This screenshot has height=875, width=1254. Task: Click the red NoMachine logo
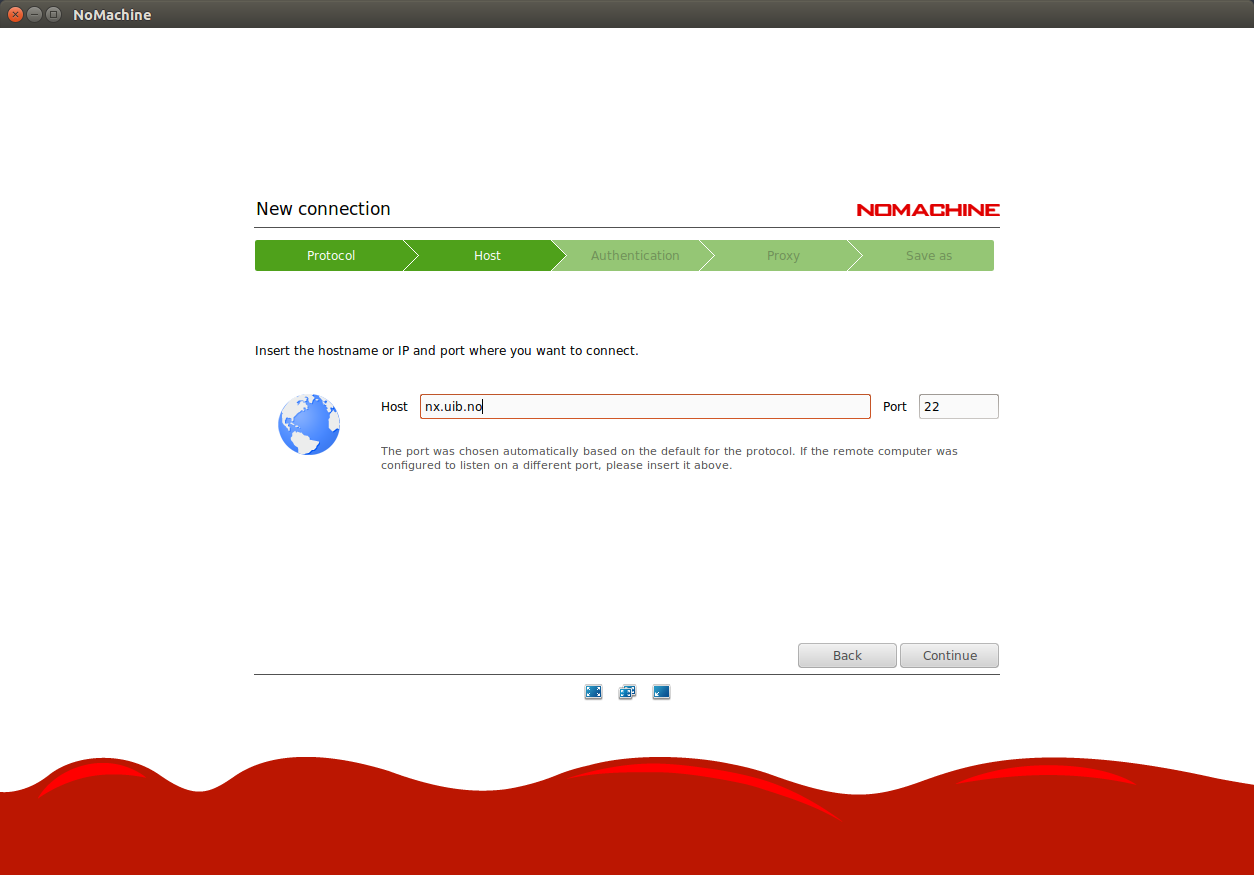927,210
